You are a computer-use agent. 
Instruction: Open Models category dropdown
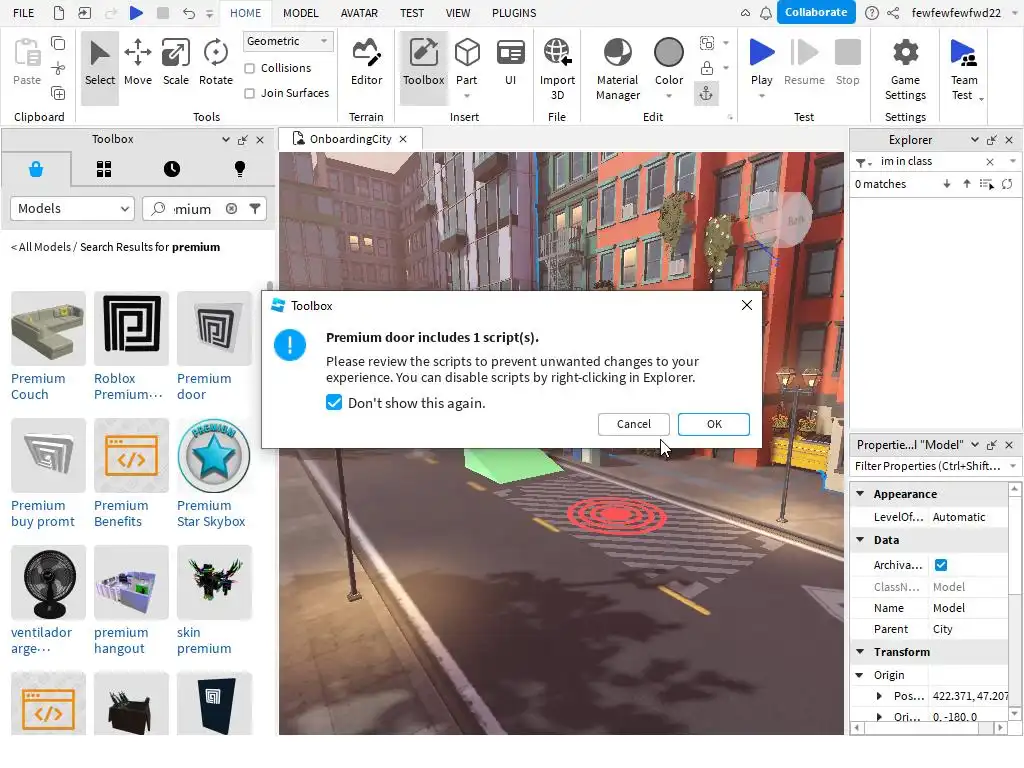(72, 208)
